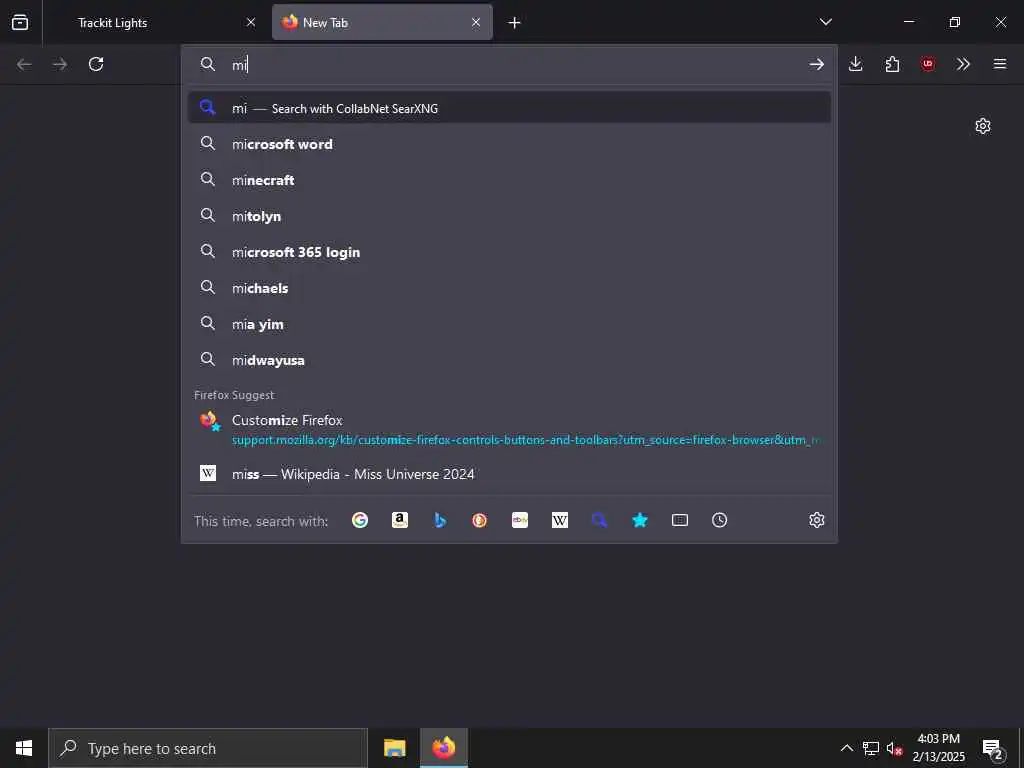Open the Action Center notifications icon

pyautogui.click(x=993, y=748)
